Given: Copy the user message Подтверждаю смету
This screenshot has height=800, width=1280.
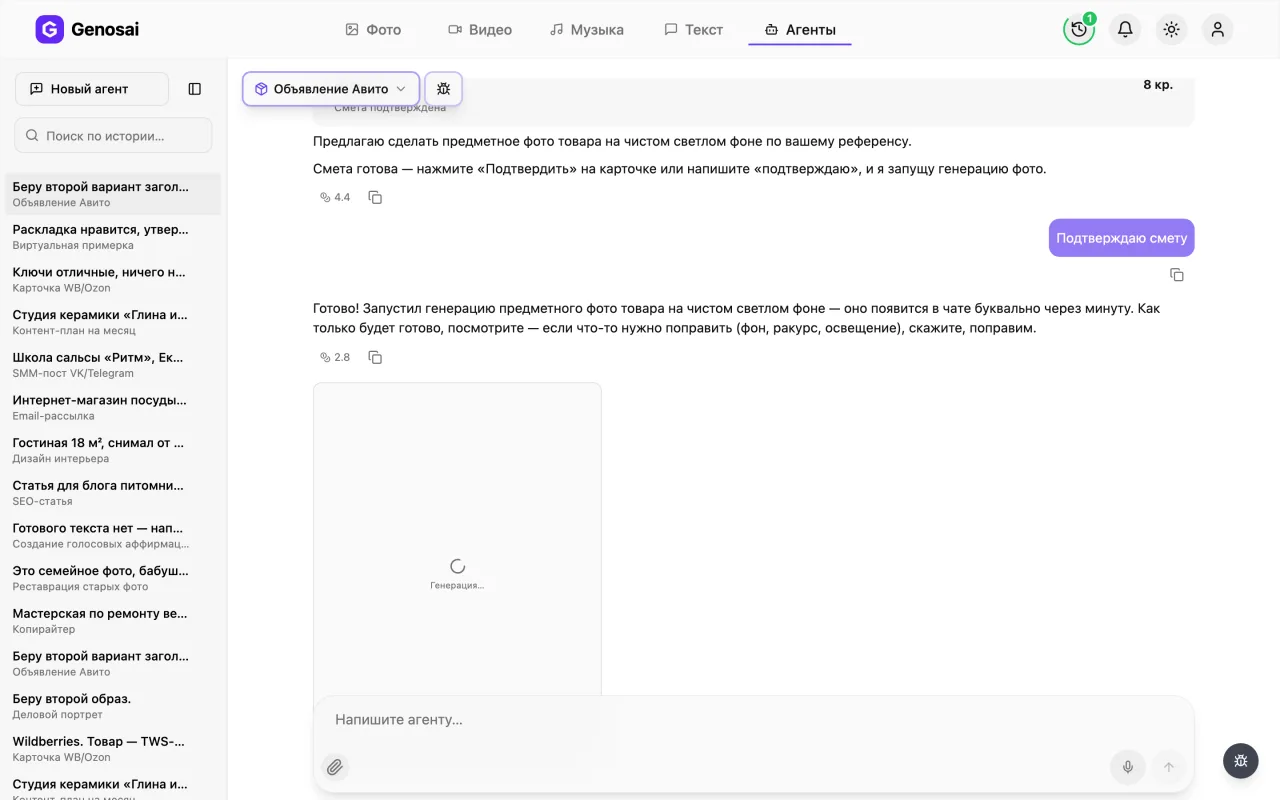Looking at the screenshot, I should [1177, 275].
